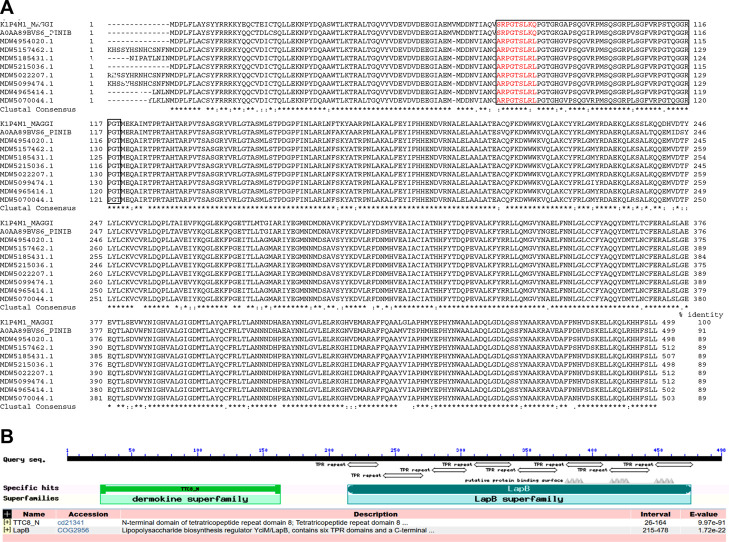Click the dermokine superfamily bar
This screenshot has width=729, height=542.
tap(190, 499)
